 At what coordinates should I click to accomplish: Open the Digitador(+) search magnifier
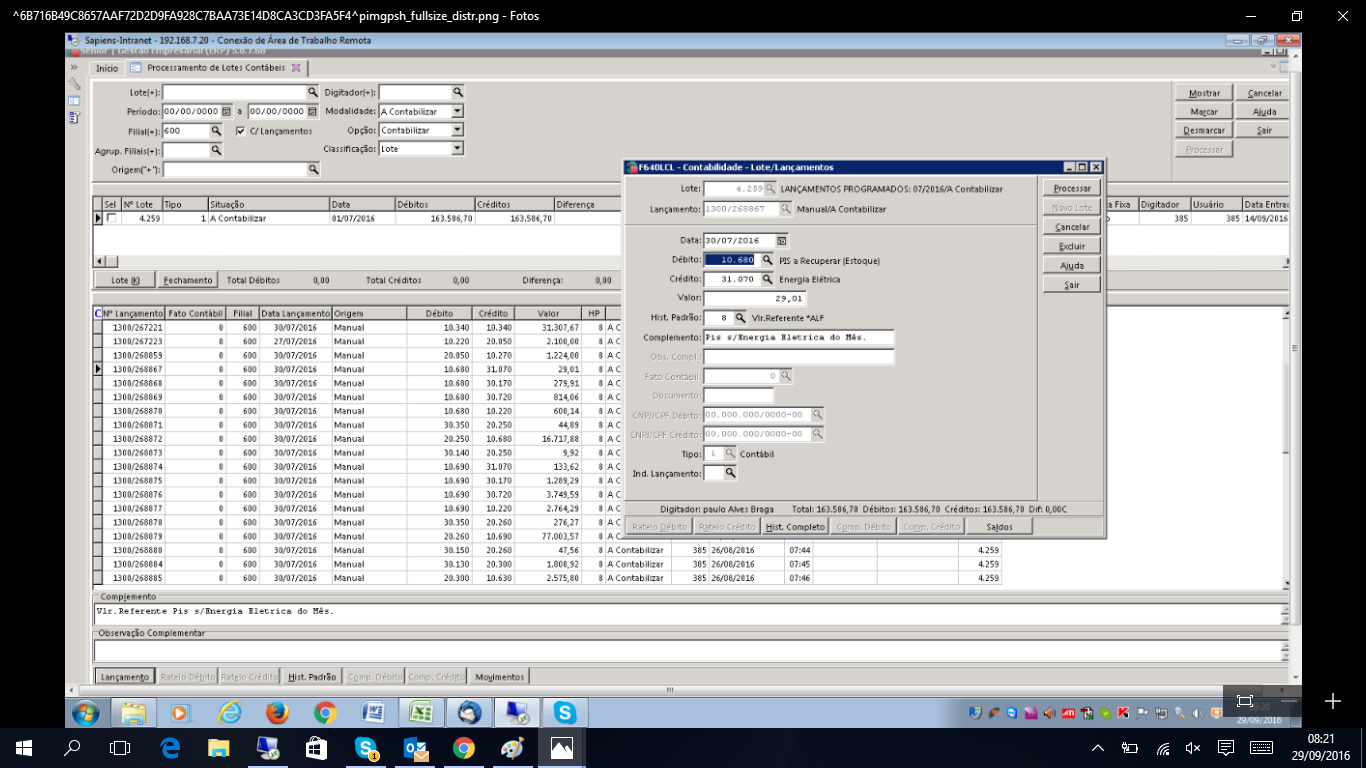point(458,92)
